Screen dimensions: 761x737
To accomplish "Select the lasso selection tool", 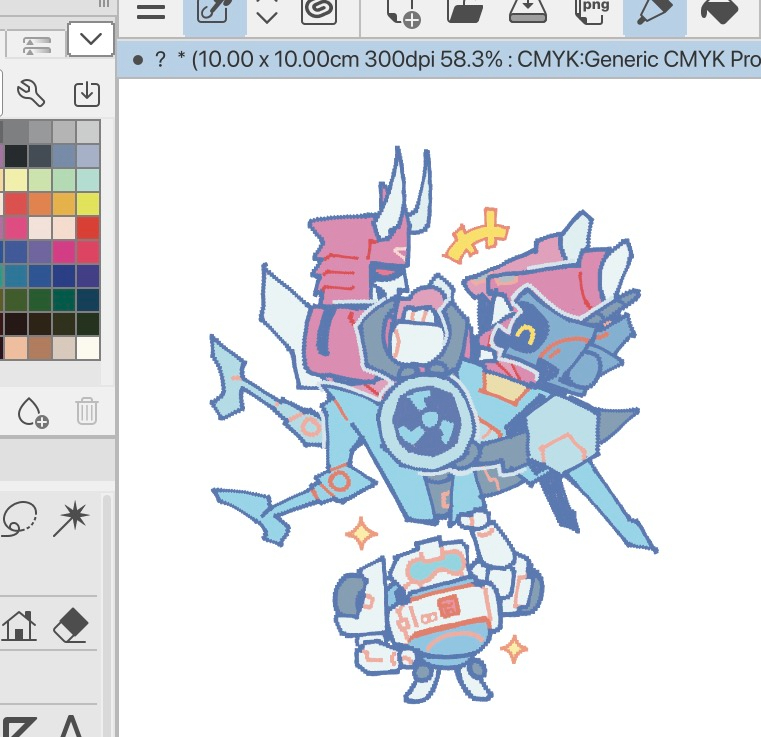I will point(20,518).
